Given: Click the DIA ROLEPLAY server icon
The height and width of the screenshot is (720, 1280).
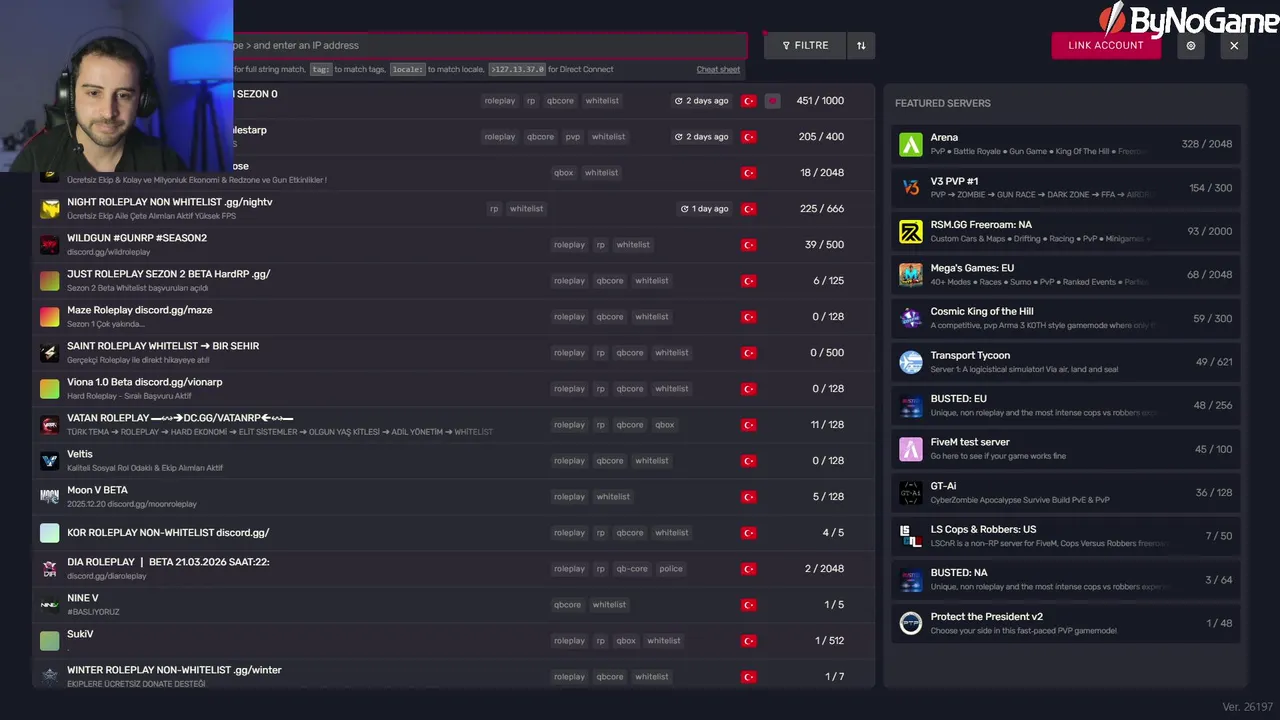Looking at the screenshot, I should coord(50,569).
